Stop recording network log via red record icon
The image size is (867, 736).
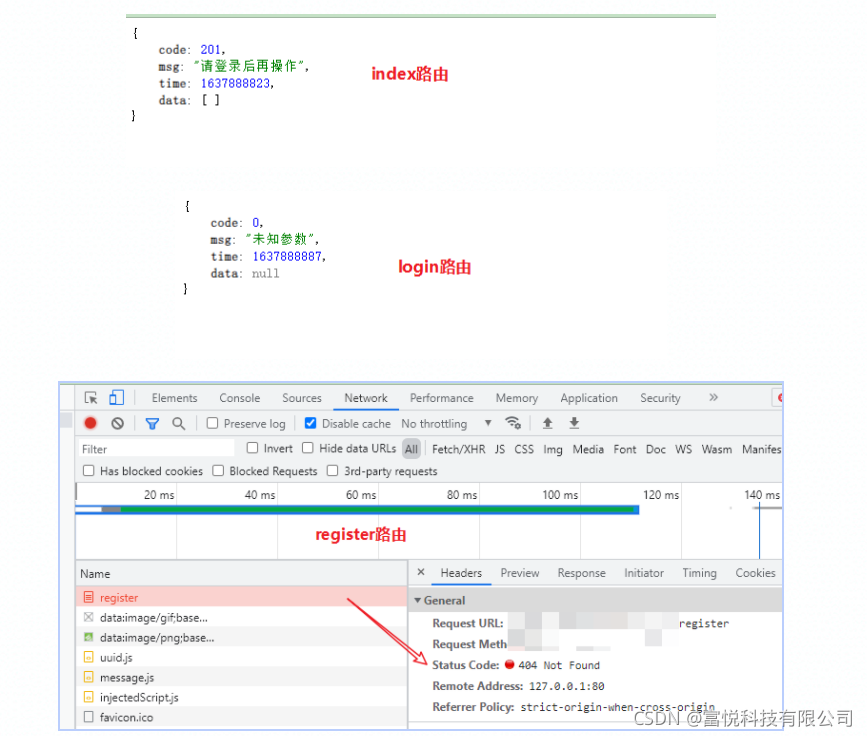point(90,423)
